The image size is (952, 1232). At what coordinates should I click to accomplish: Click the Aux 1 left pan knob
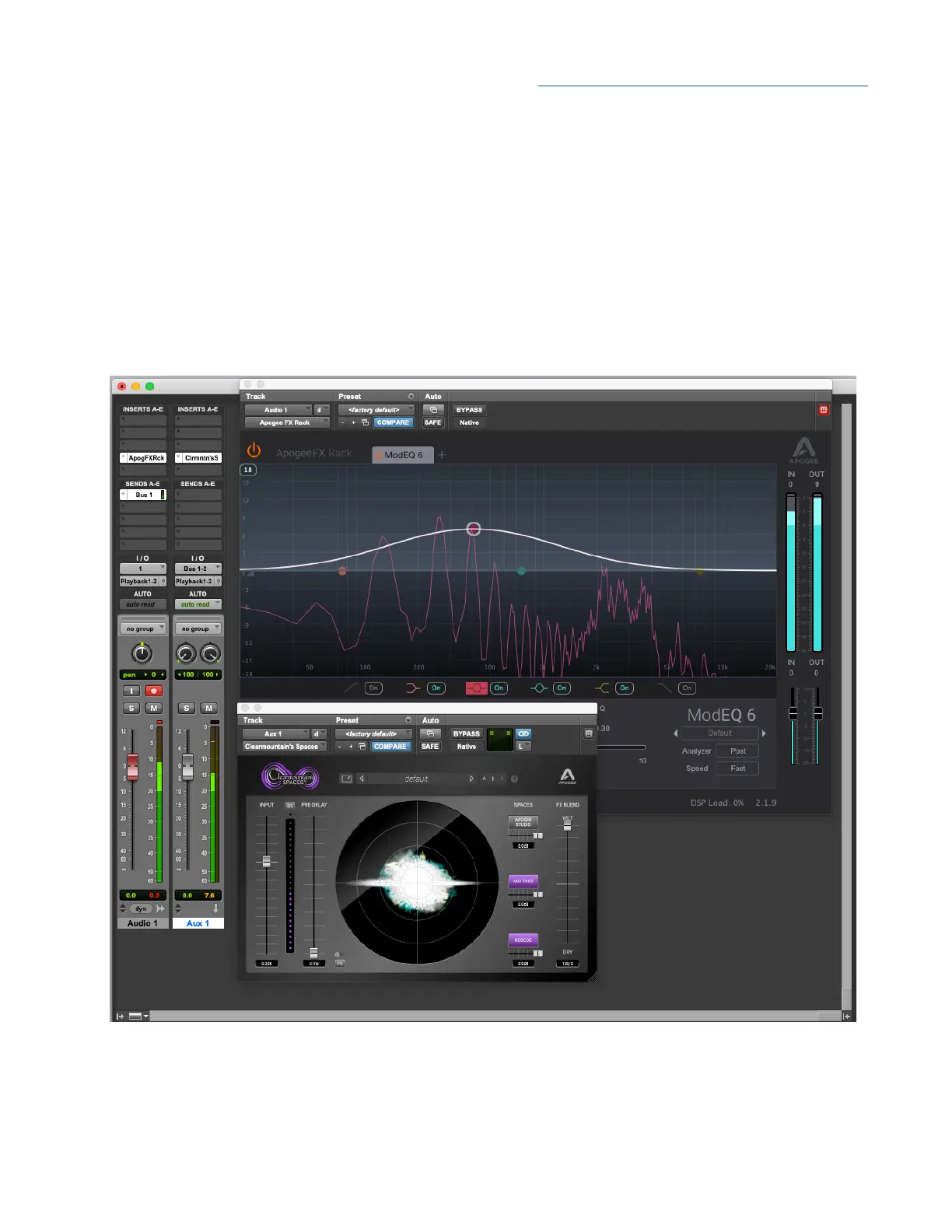point(186,653)
